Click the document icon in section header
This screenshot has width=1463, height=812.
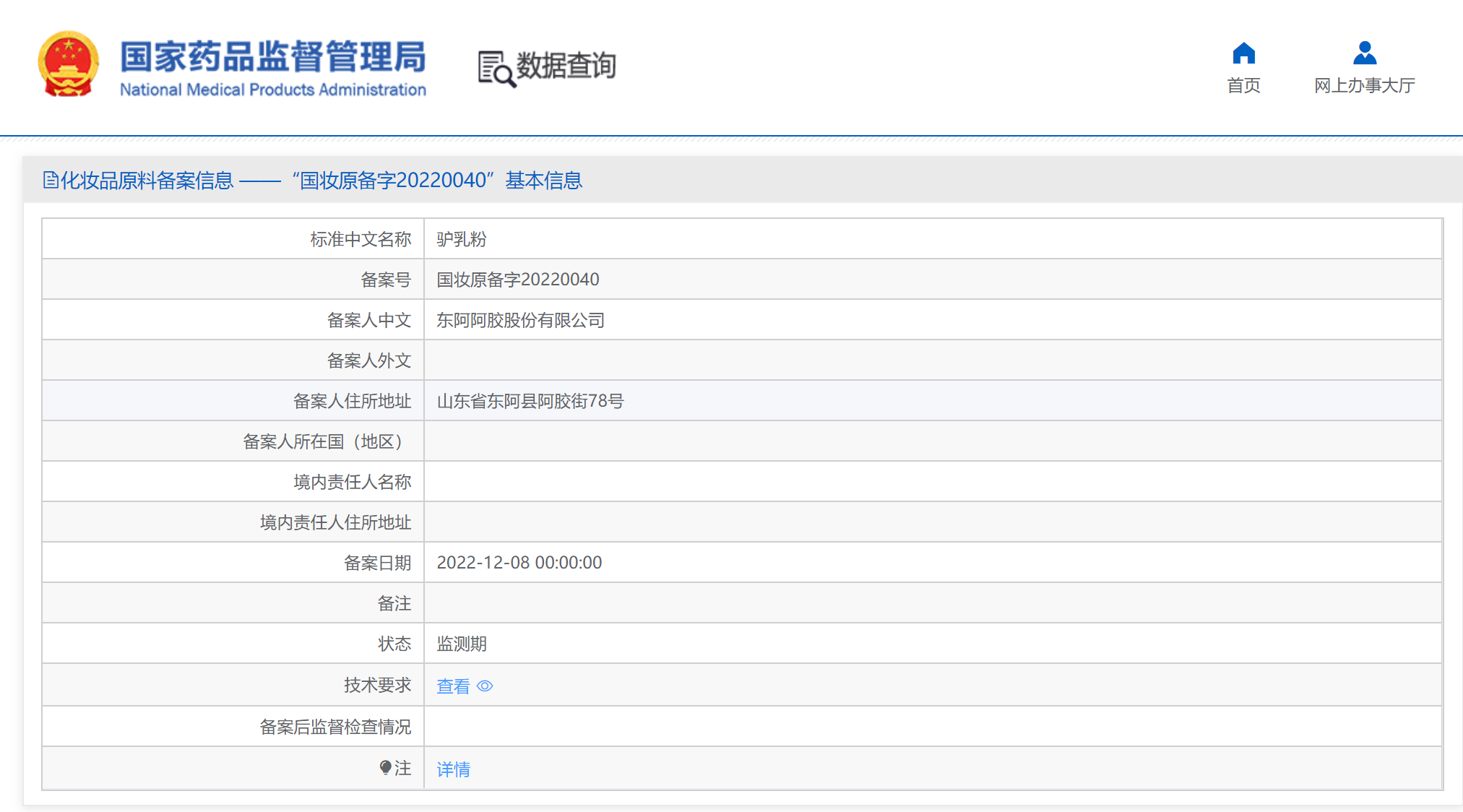tap(51, 180)
